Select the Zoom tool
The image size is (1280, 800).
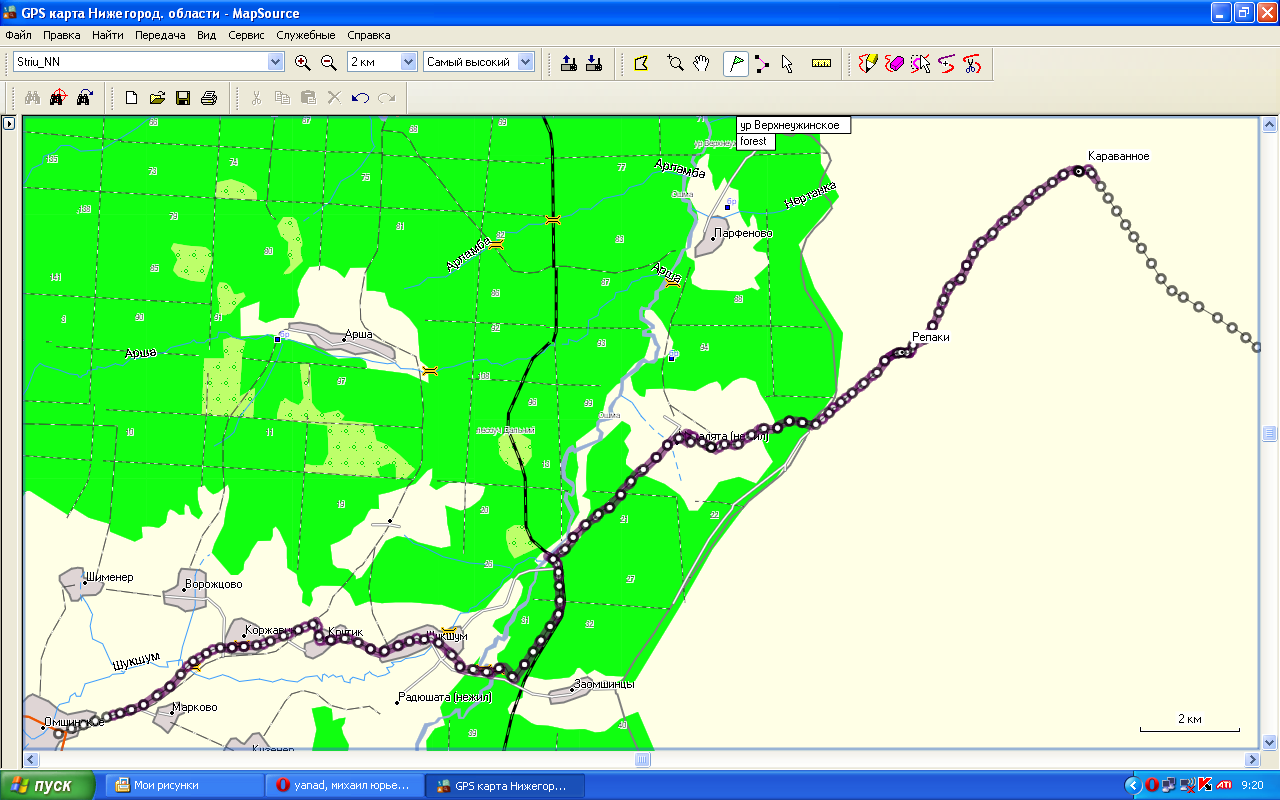[x=675, y=63]
